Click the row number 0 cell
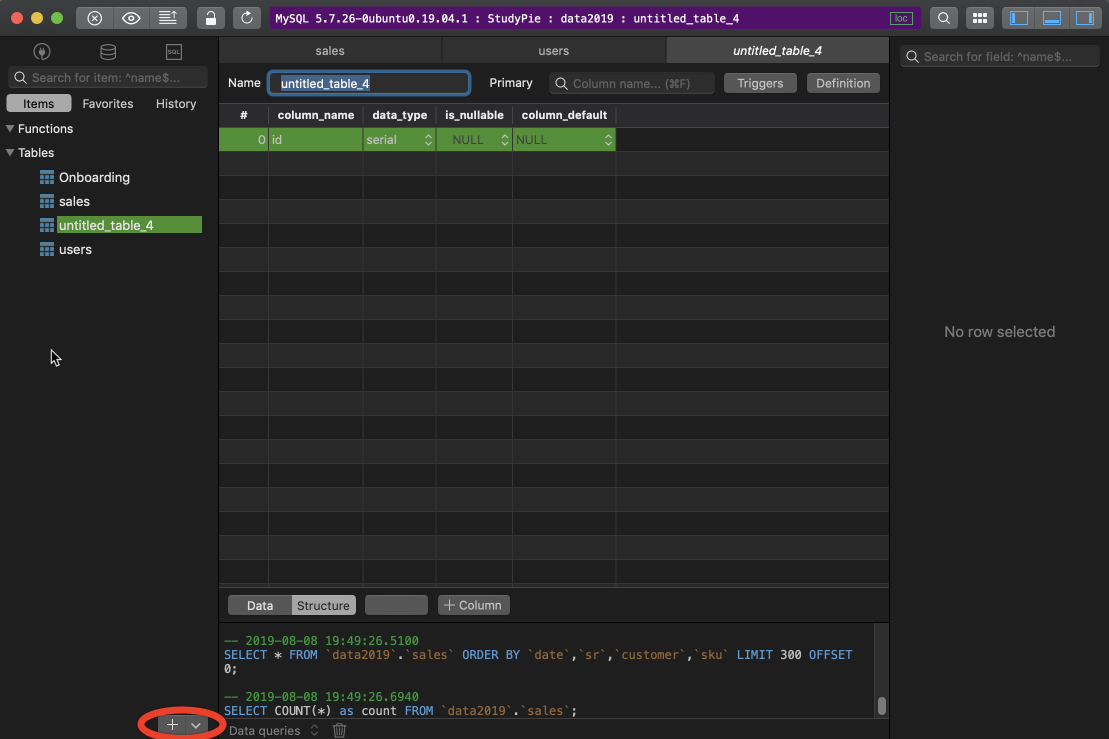The height and width of the screenshot is (739, 1109). click(243, 140)
